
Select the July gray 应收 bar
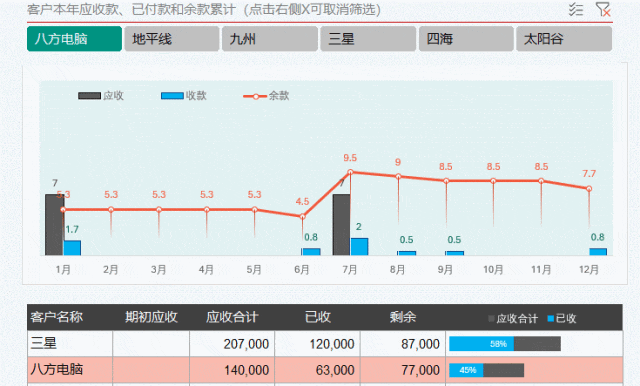[x=341, y=225]
